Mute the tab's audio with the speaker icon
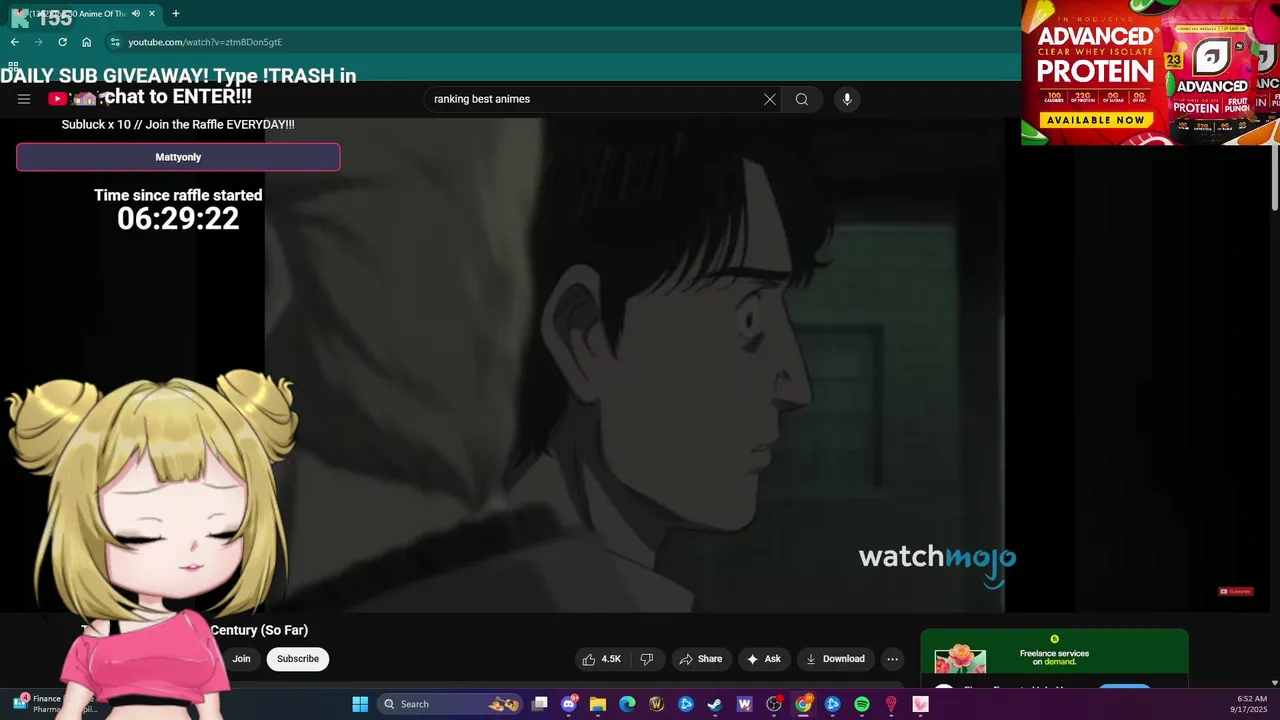This screenshot has width=1280, height=720. (135, 14)
